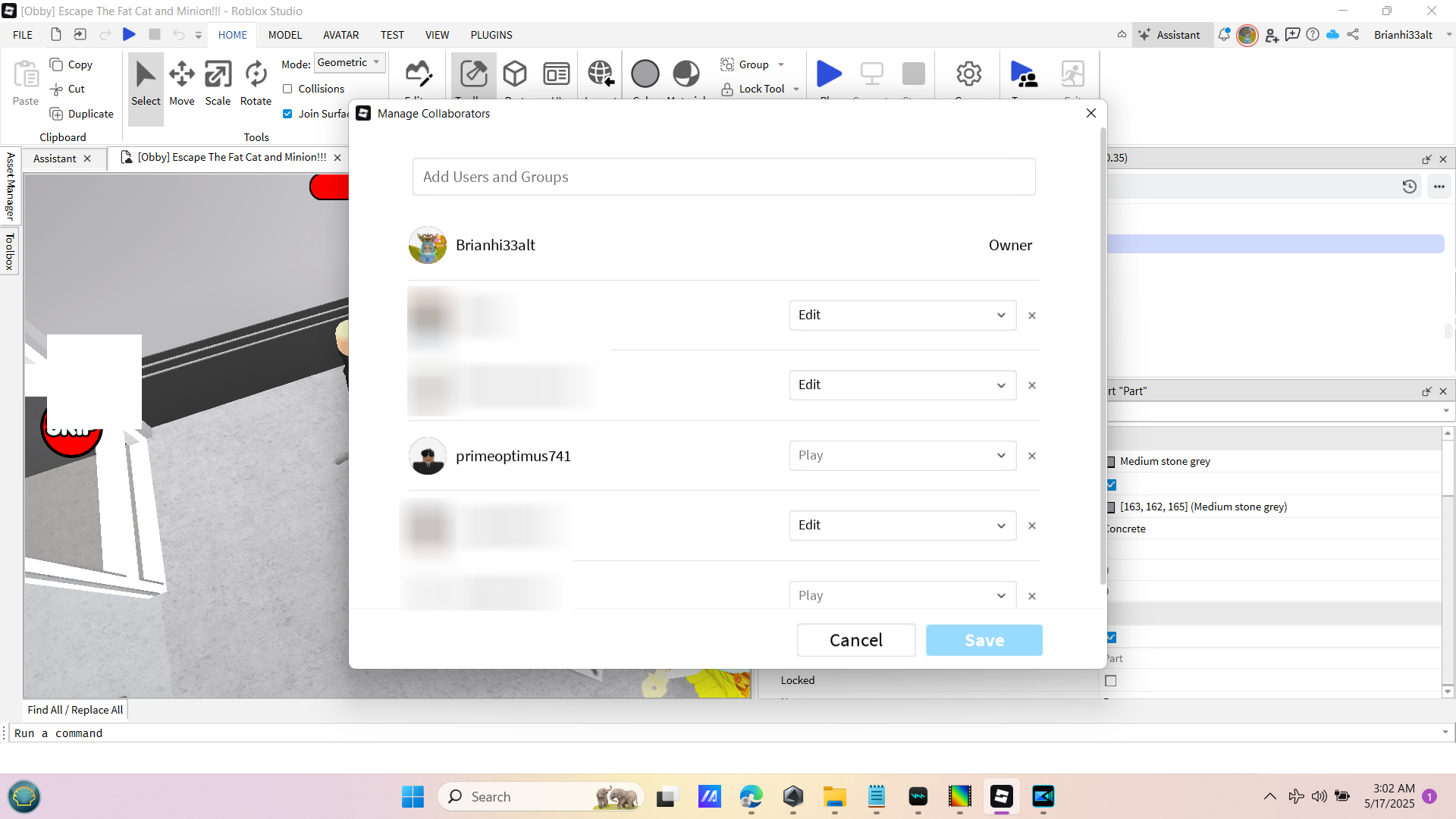Open primeoptimus741 permission dropdown
Image resolution: width=1456 pixels, height=819 pixels.
click(902, 456)
